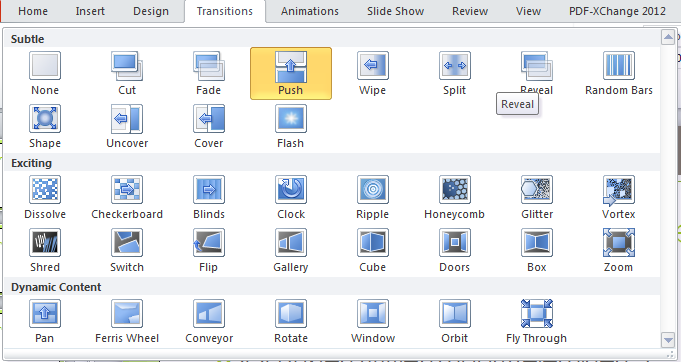Screen dimensions: 681x362
Task: Select the Pan dynamic content transition
Action: click(45, 322)
